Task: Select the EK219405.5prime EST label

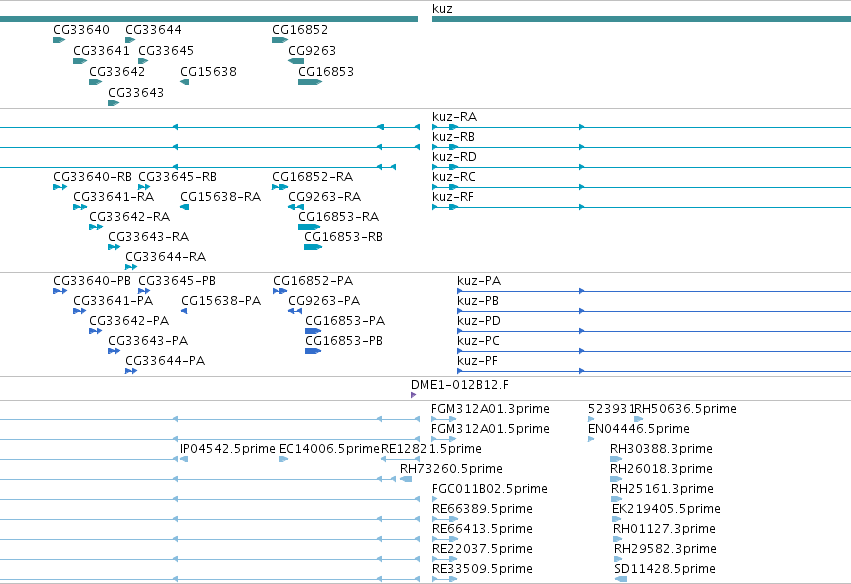Action: [x=666, y=509]
